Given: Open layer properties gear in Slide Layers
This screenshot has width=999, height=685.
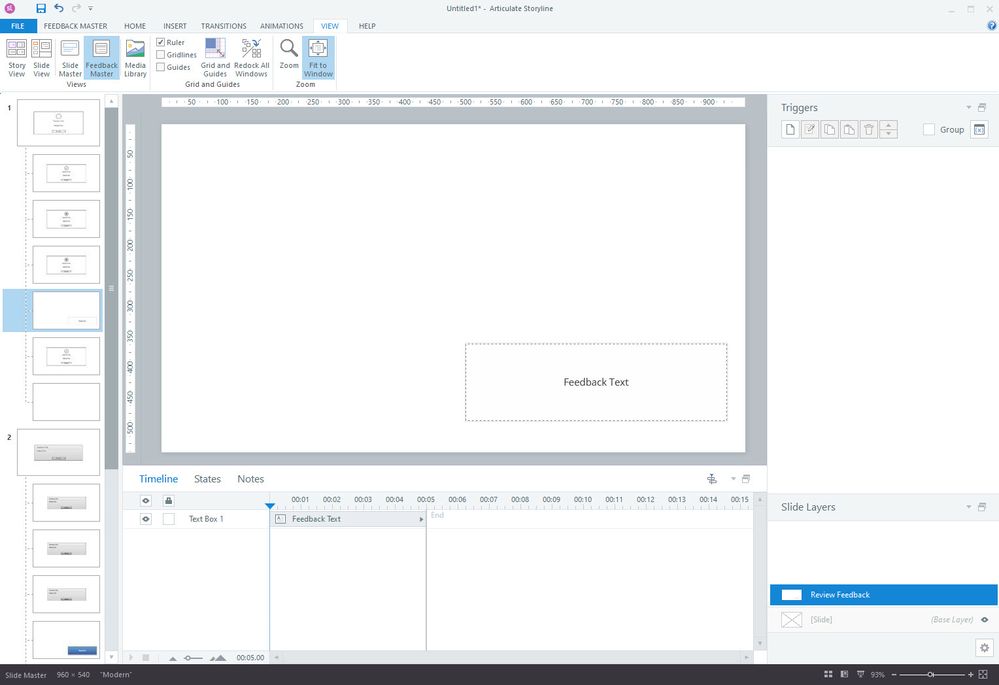Looking at the screenshot, I should (x=982, y=648).
